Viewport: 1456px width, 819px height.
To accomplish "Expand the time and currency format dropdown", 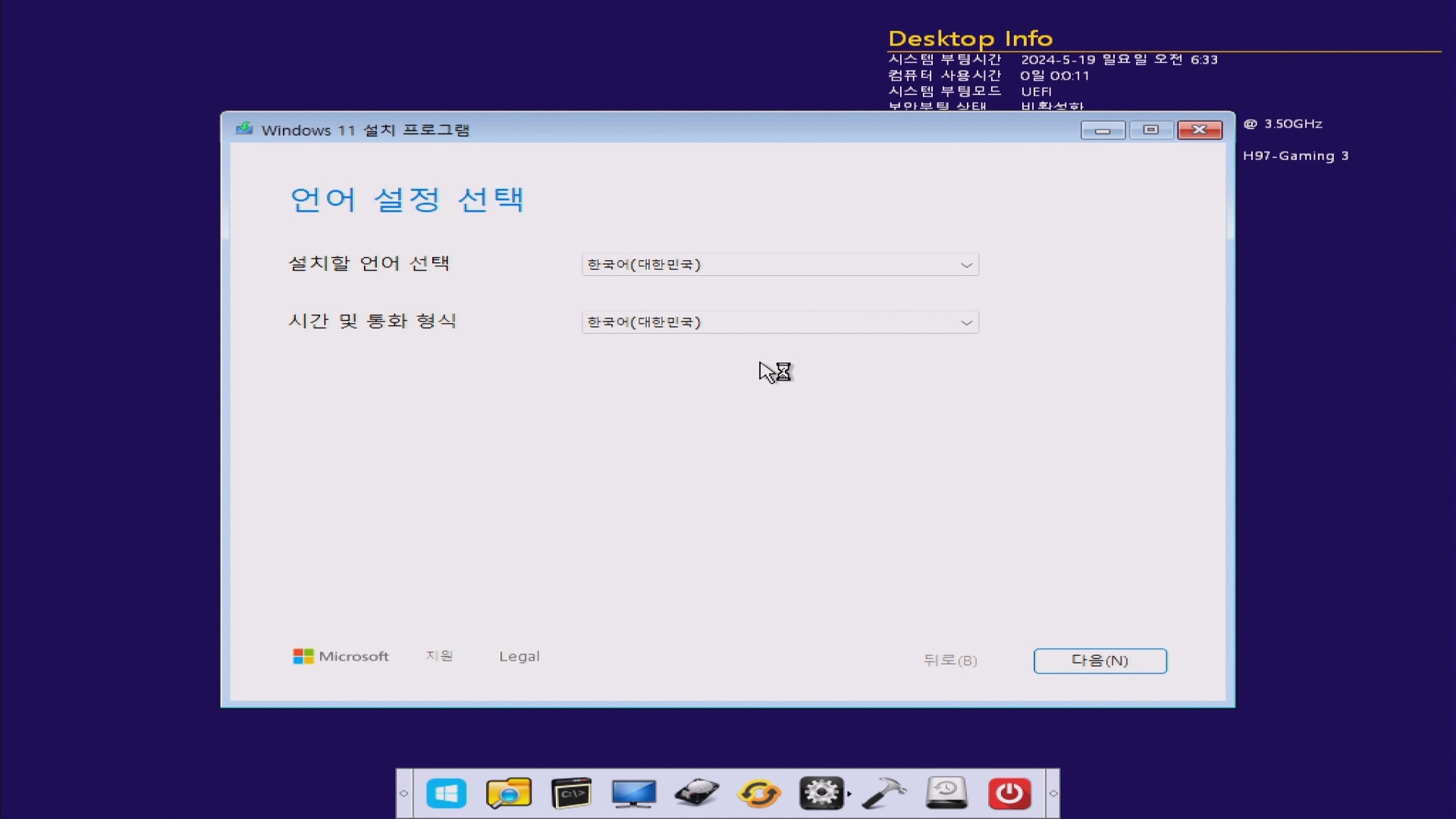I will pos(780,322).
